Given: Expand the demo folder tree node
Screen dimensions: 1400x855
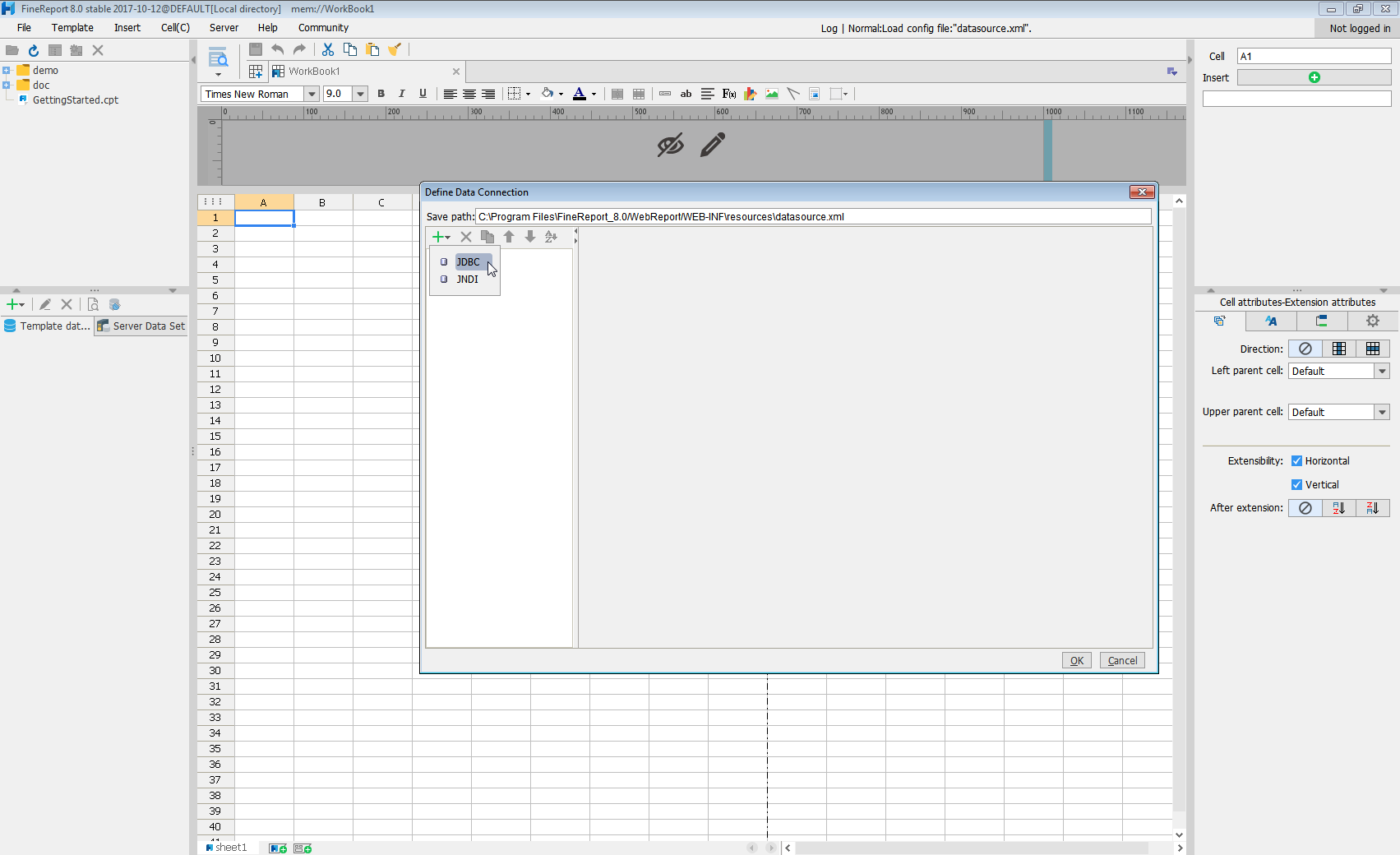Looking at the screenshot, I should pos(7,71).
